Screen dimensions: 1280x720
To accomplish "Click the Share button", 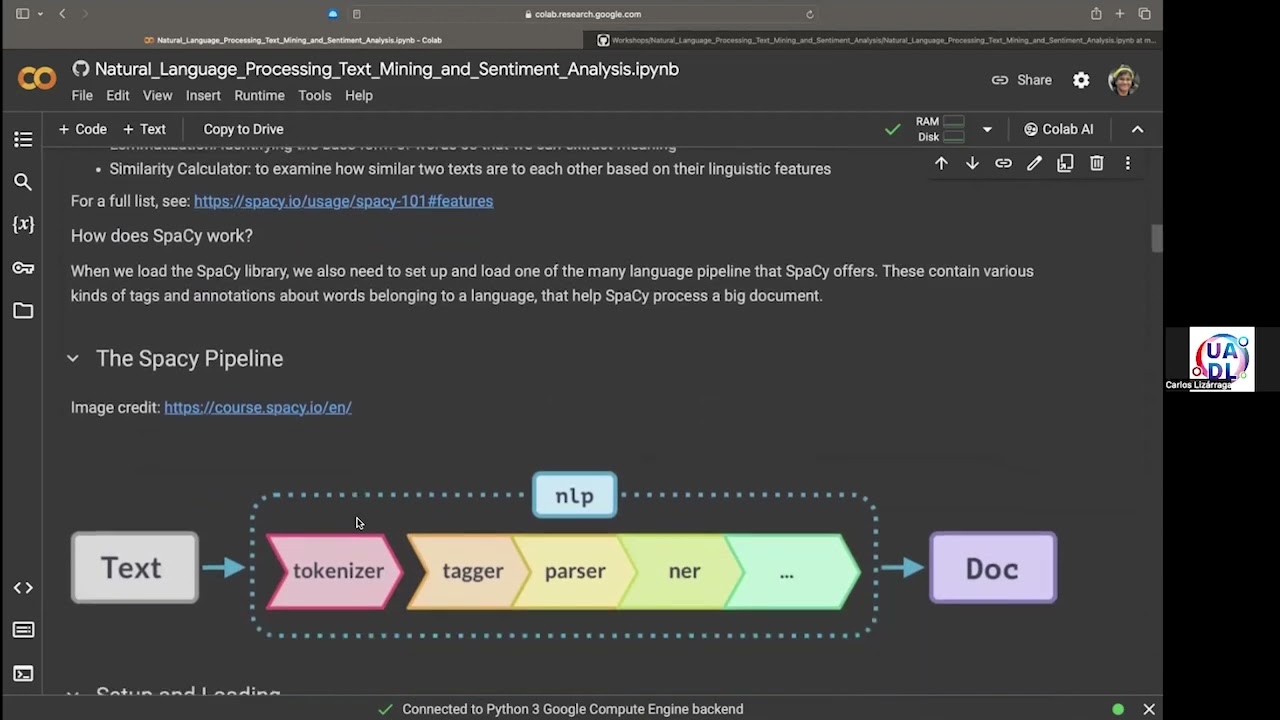I will (x=1022, y=80).
